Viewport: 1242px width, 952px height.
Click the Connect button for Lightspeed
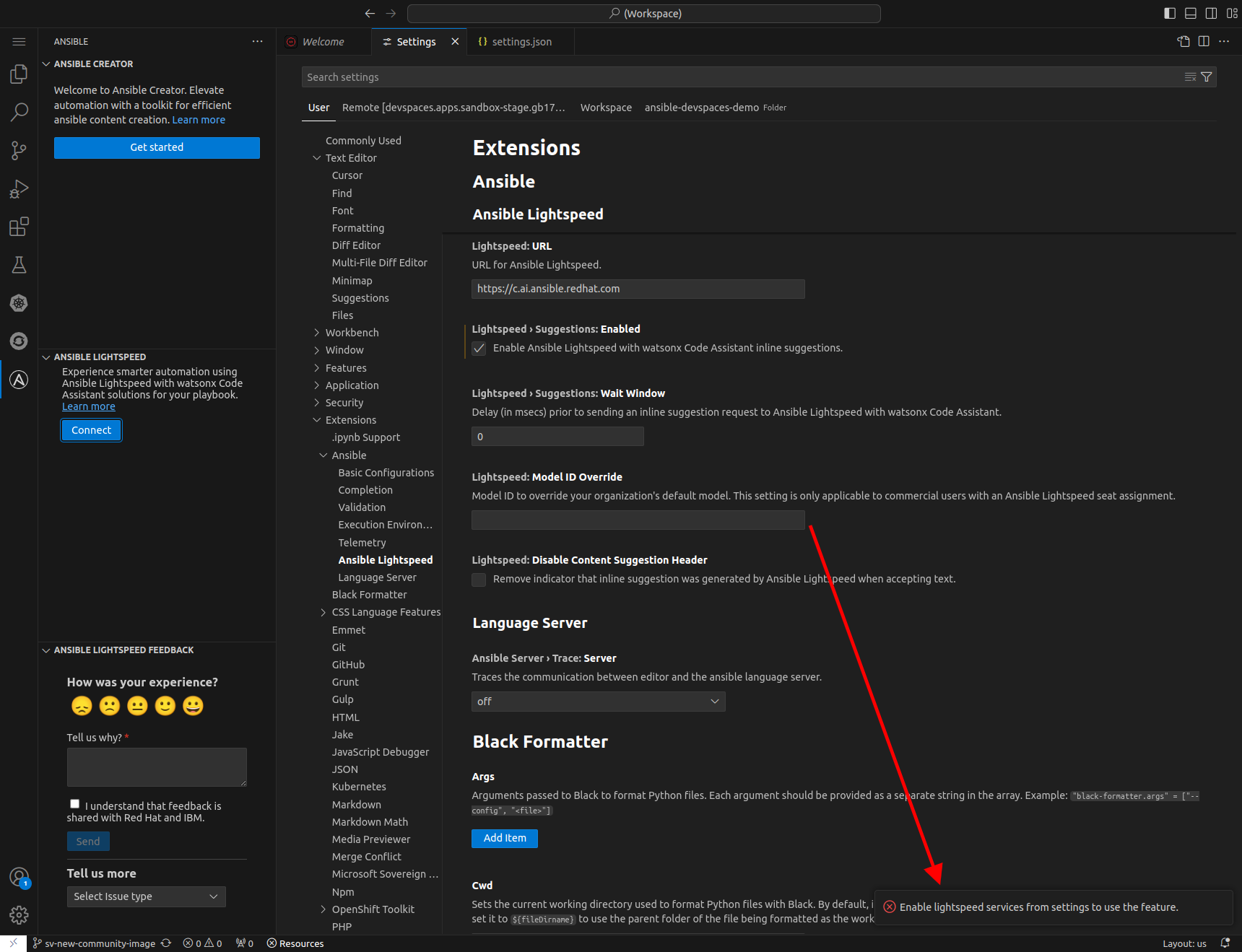91,430
